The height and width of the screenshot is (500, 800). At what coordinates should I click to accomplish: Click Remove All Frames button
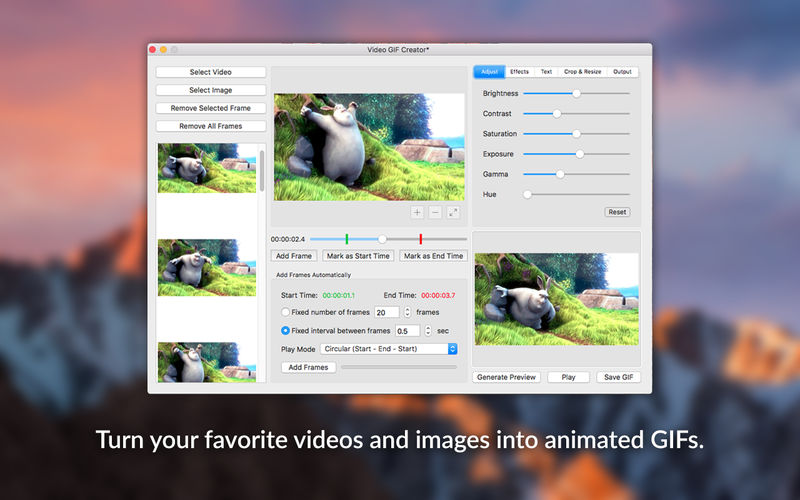coord(210,126)
